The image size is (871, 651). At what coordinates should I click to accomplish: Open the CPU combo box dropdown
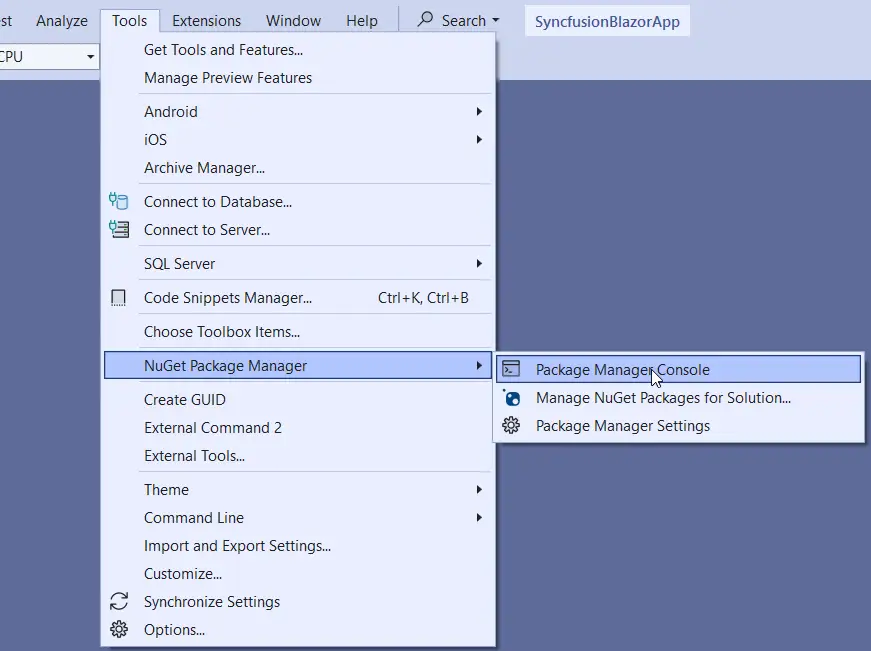(93, 56)
